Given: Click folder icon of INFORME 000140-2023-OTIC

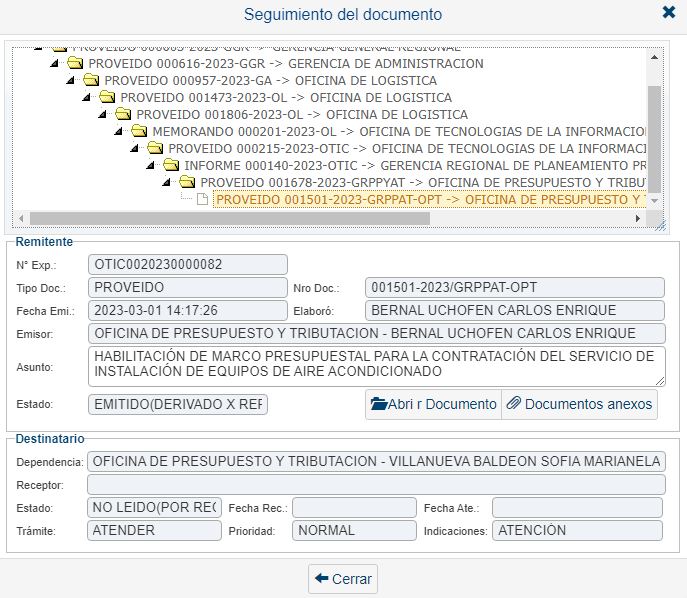Looking at the screenshot, I should coord(171,166).
